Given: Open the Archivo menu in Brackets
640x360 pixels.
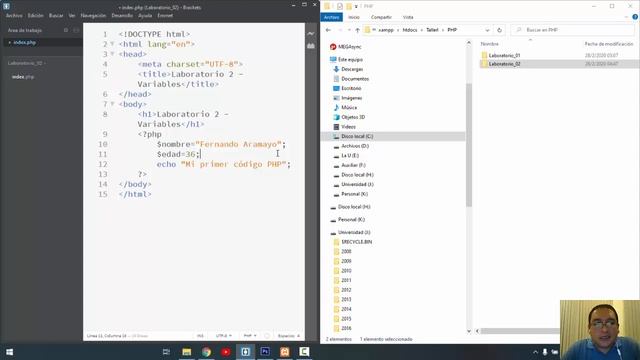Looking at the screenshot, I should (x=14, y=16).
